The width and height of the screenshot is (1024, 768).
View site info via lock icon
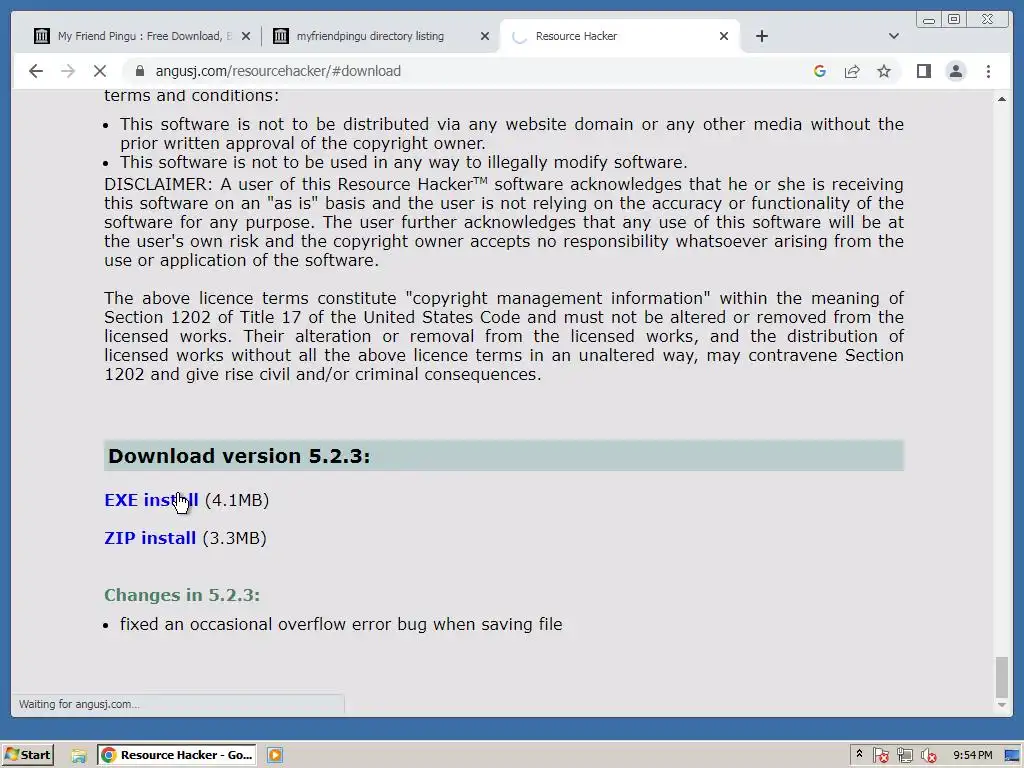tap(140, 71)
